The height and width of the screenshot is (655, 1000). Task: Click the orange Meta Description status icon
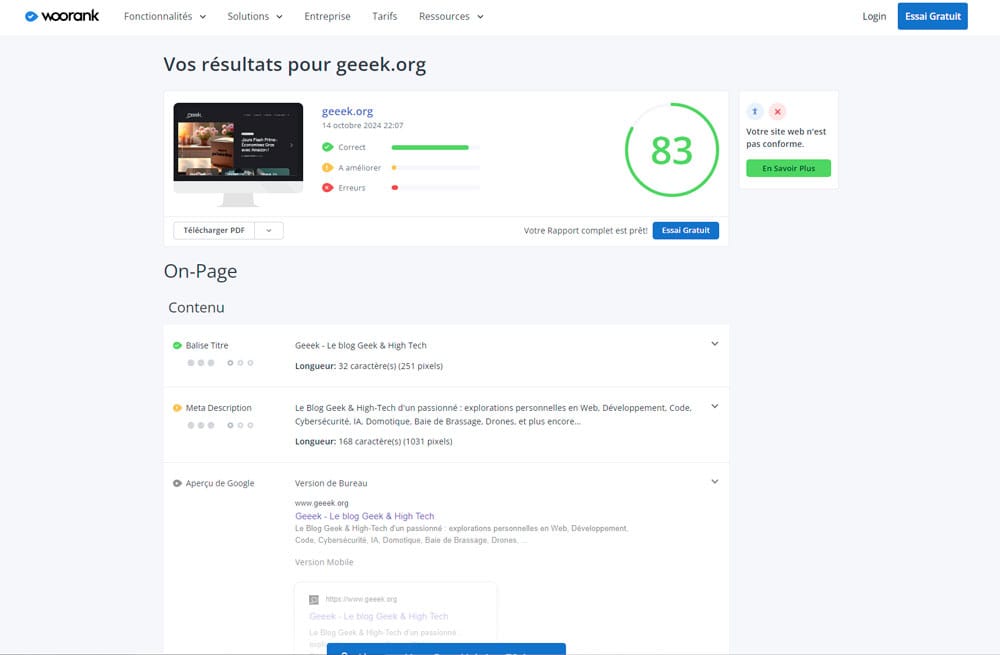[177, 408]
